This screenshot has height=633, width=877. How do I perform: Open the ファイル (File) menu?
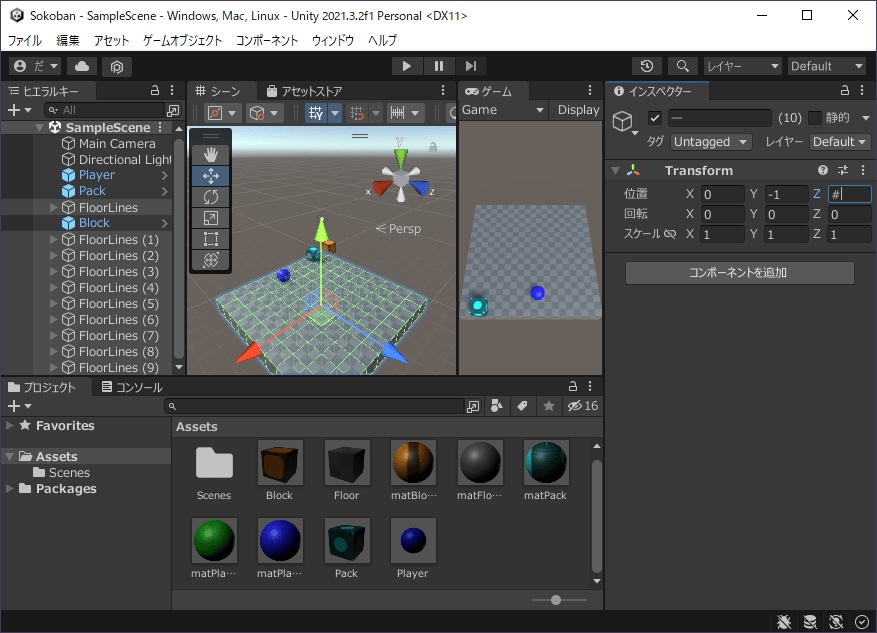25,40
